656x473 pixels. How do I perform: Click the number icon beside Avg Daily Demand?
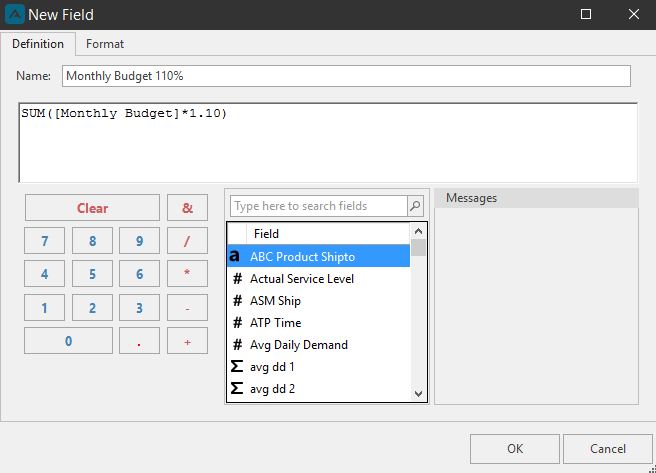237,345
